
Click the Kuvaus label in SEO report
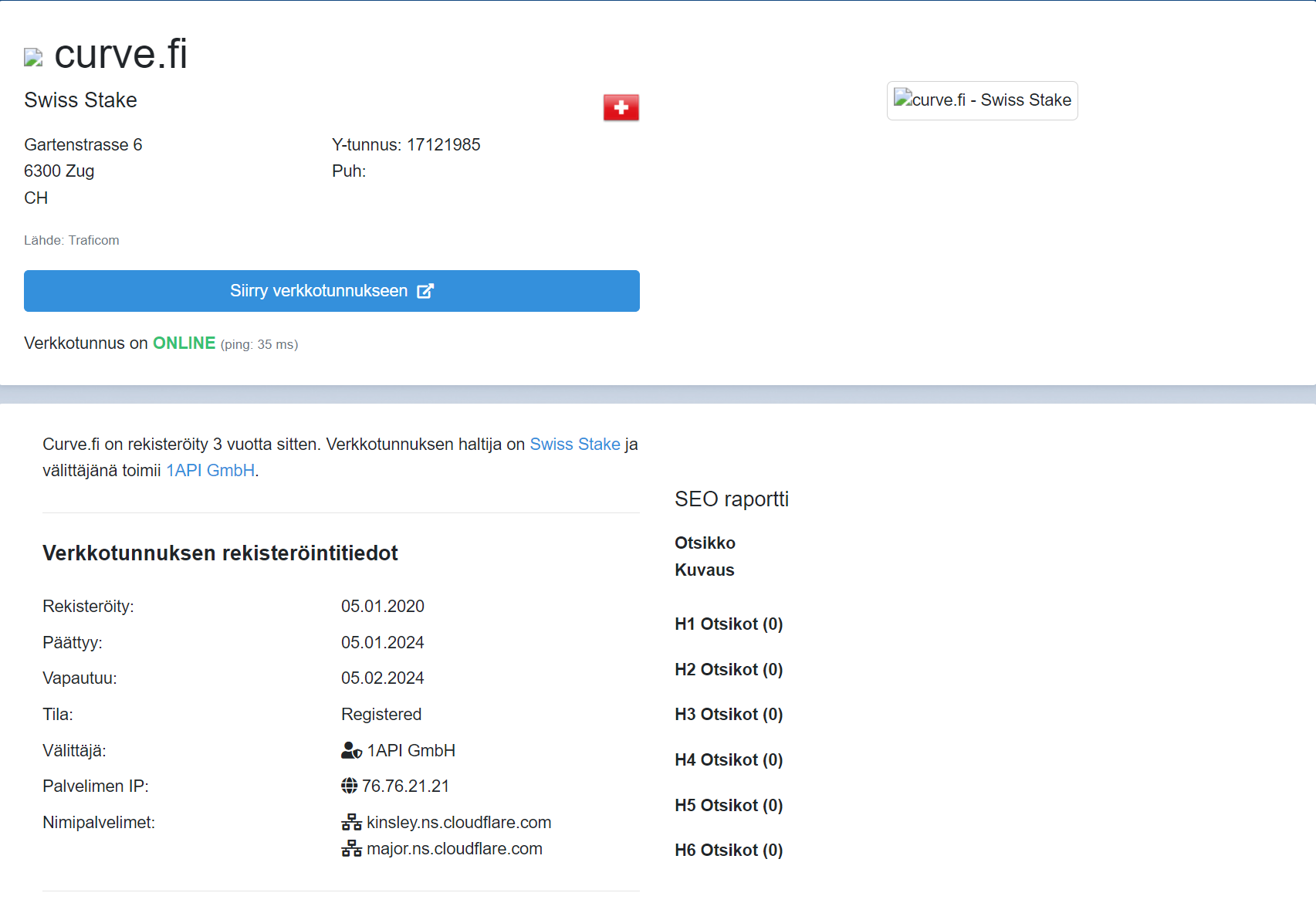(x=705, y=570)
